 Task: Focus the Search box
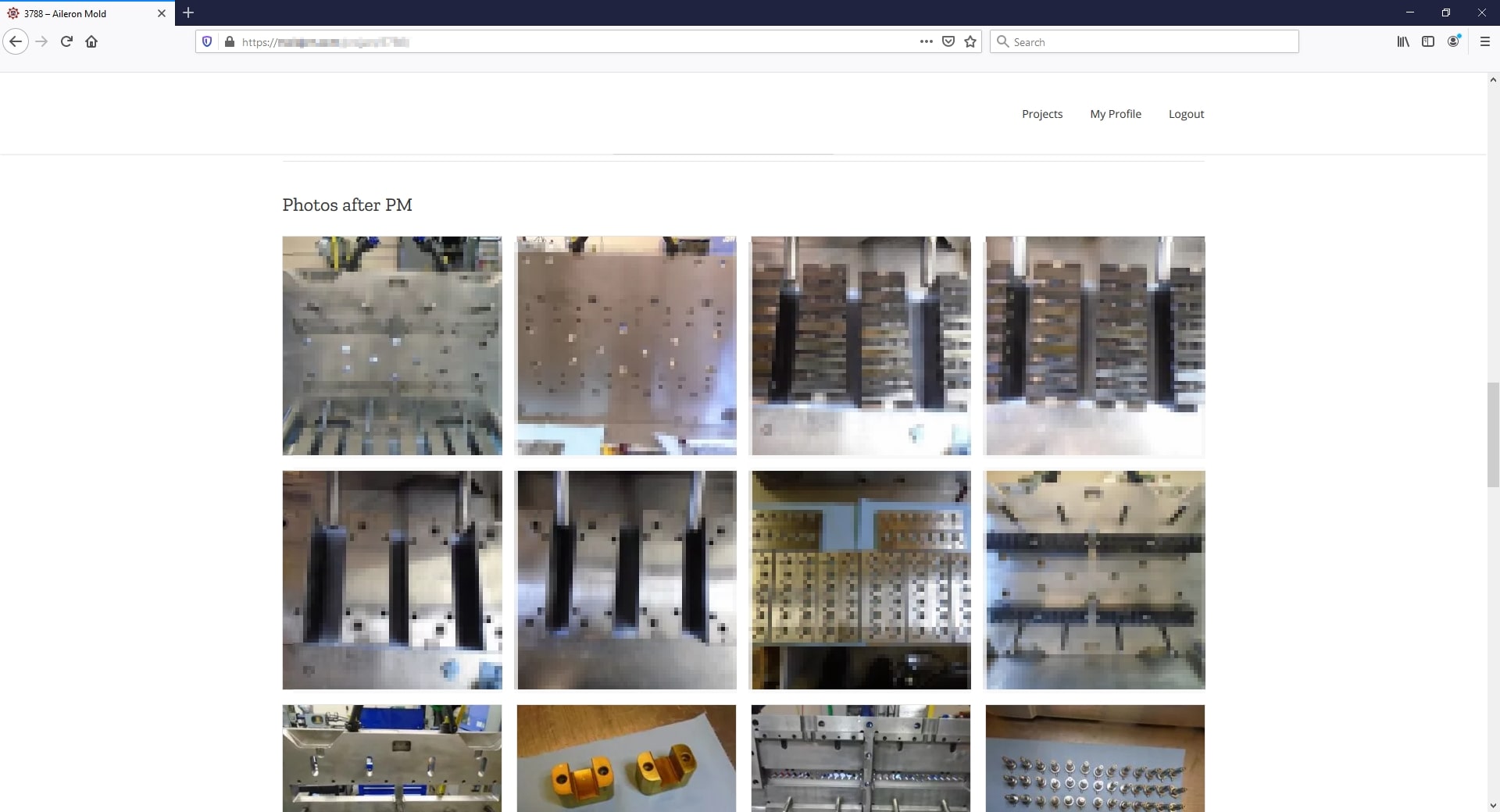coord(1145,42)
